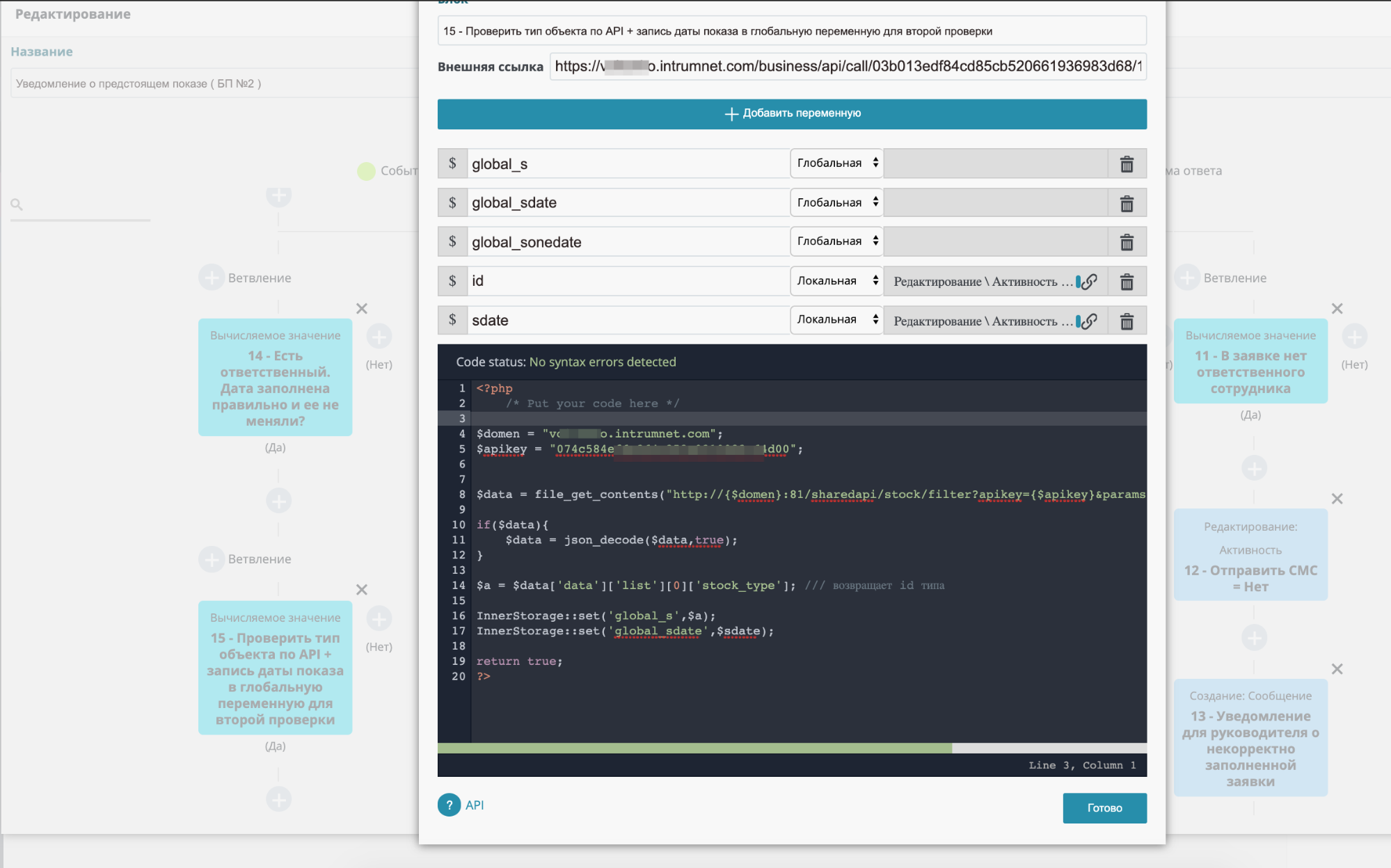Click the search magnifier icon on left panel
The width and height of the screenshot is (1391, 868).
click(x=17, y=204)
